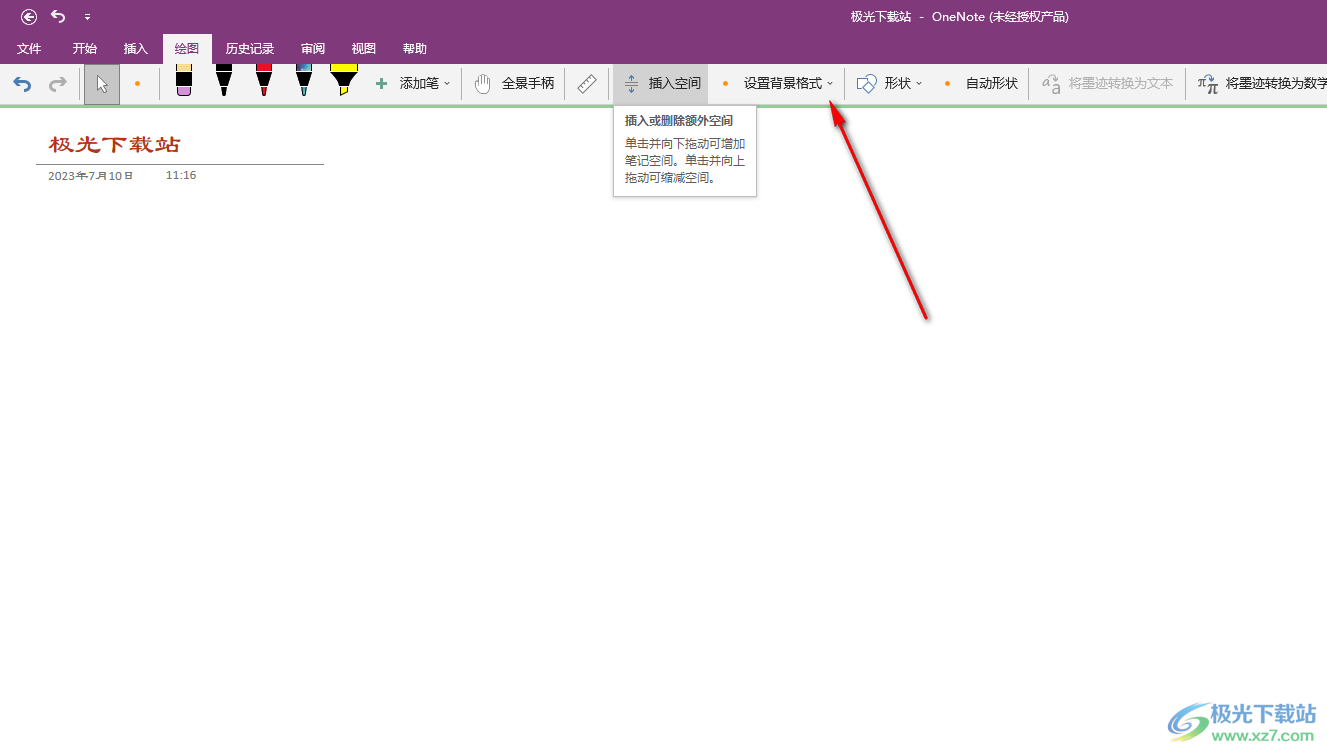Viewport: 1327px width, 752px height.
Task: Switch to the 开始 tab
Action: pos(84,48)
